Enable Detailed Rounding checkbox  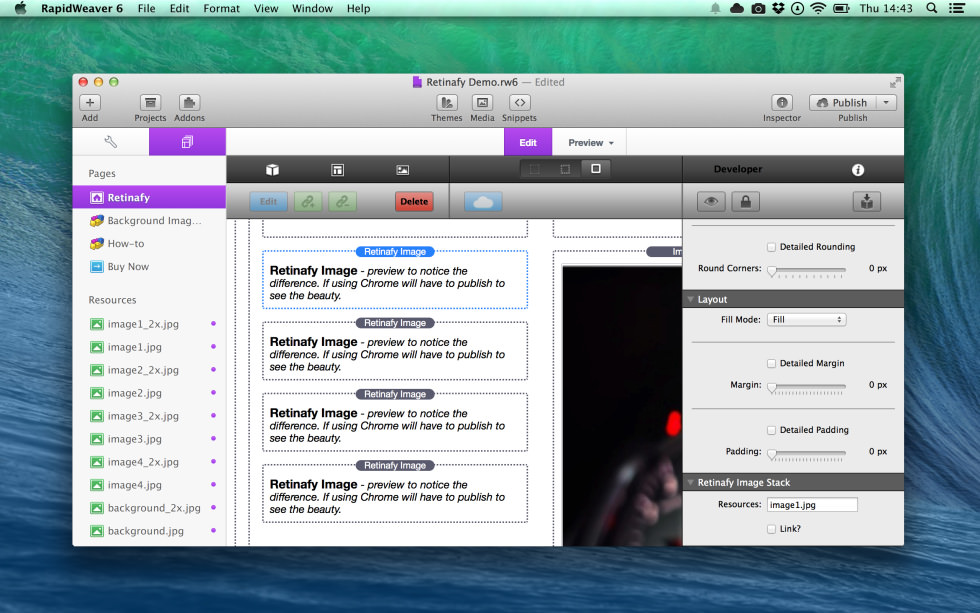coord(771,247)
